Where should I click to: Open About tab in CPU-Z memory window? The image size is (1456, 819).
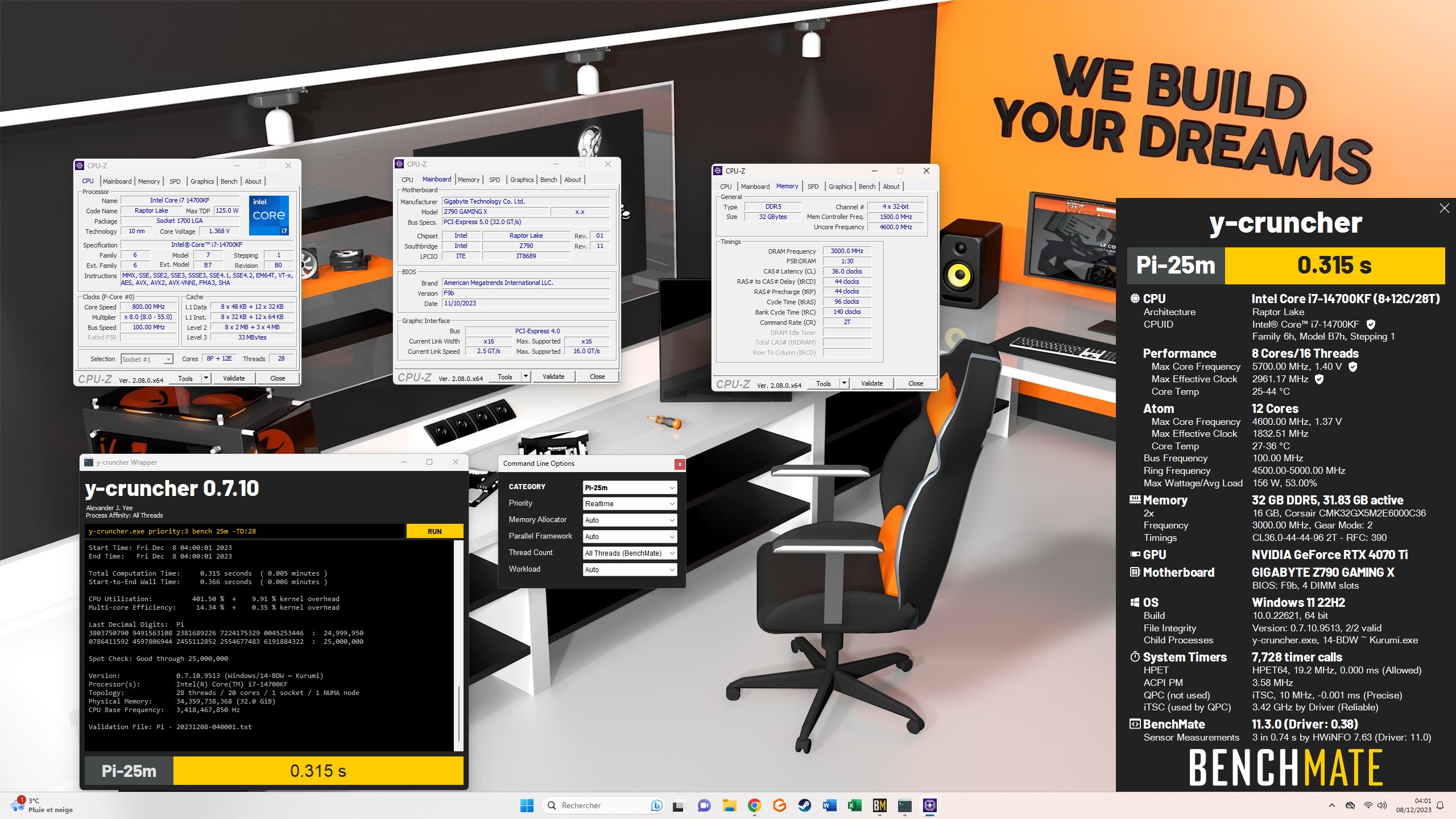point(891,187)
